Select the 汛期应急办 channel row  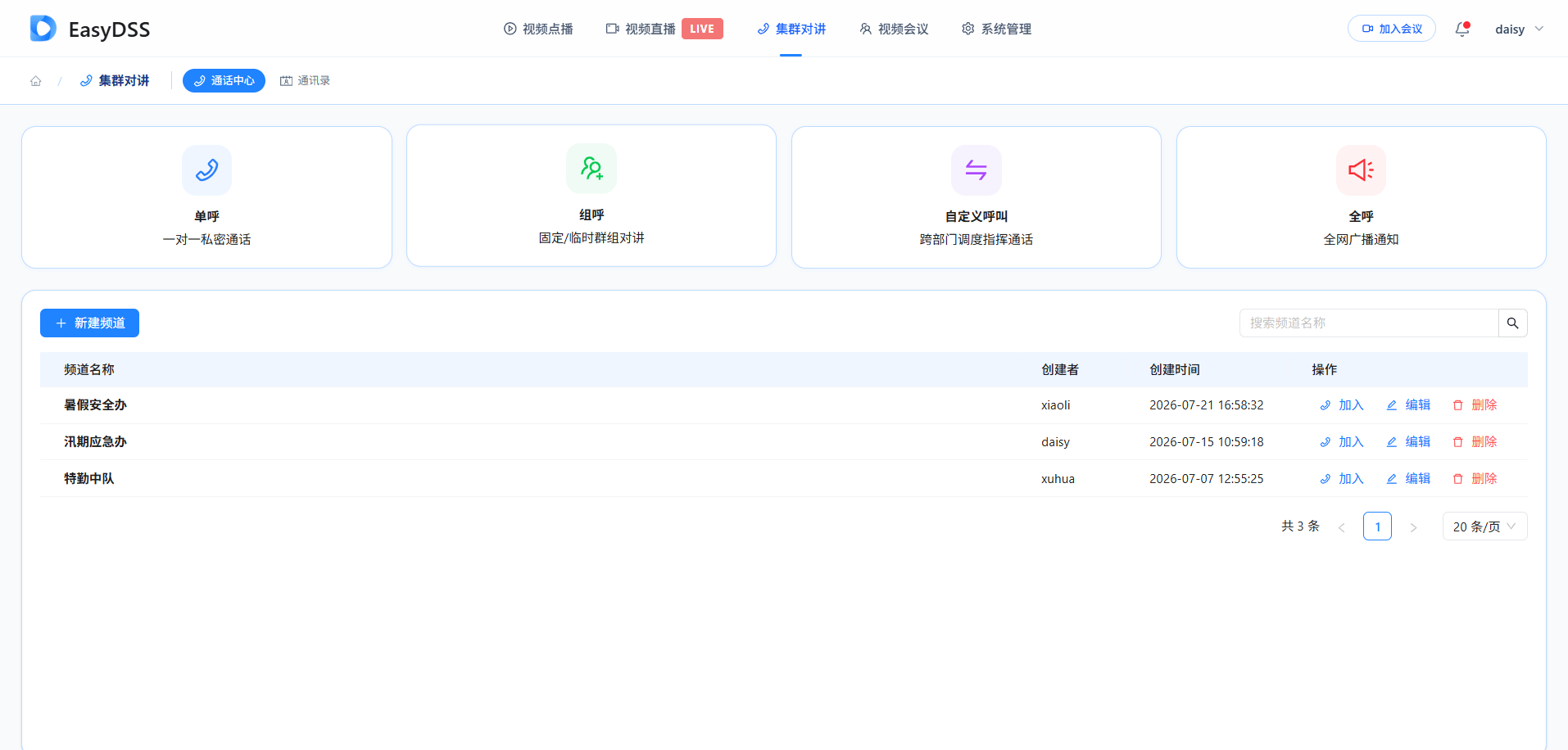pyautogui.click(x=784, y=442)
